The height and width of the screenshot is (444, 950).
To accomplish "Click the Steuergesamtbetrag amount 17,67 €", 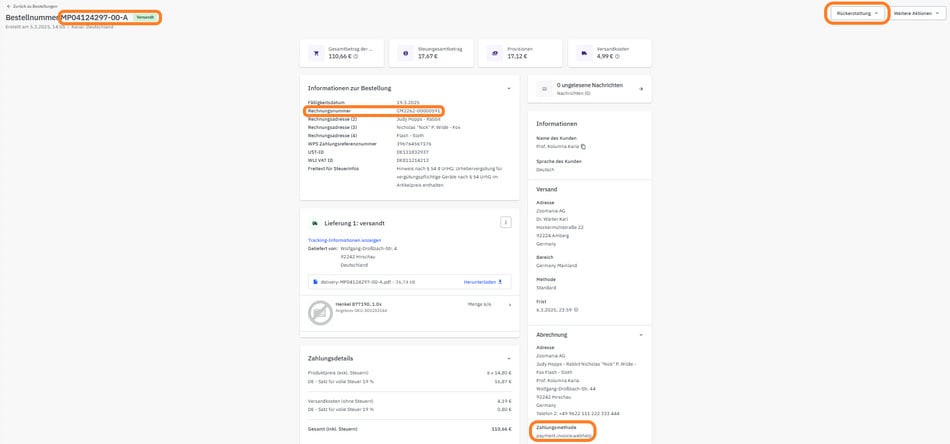I will coord(427,56).
